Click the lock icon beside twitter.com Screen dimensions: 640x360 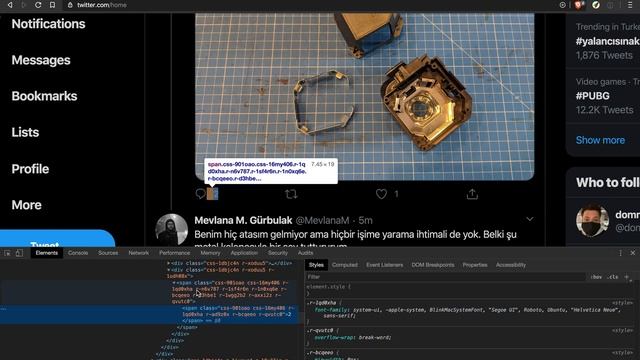[x=70, y=5]
